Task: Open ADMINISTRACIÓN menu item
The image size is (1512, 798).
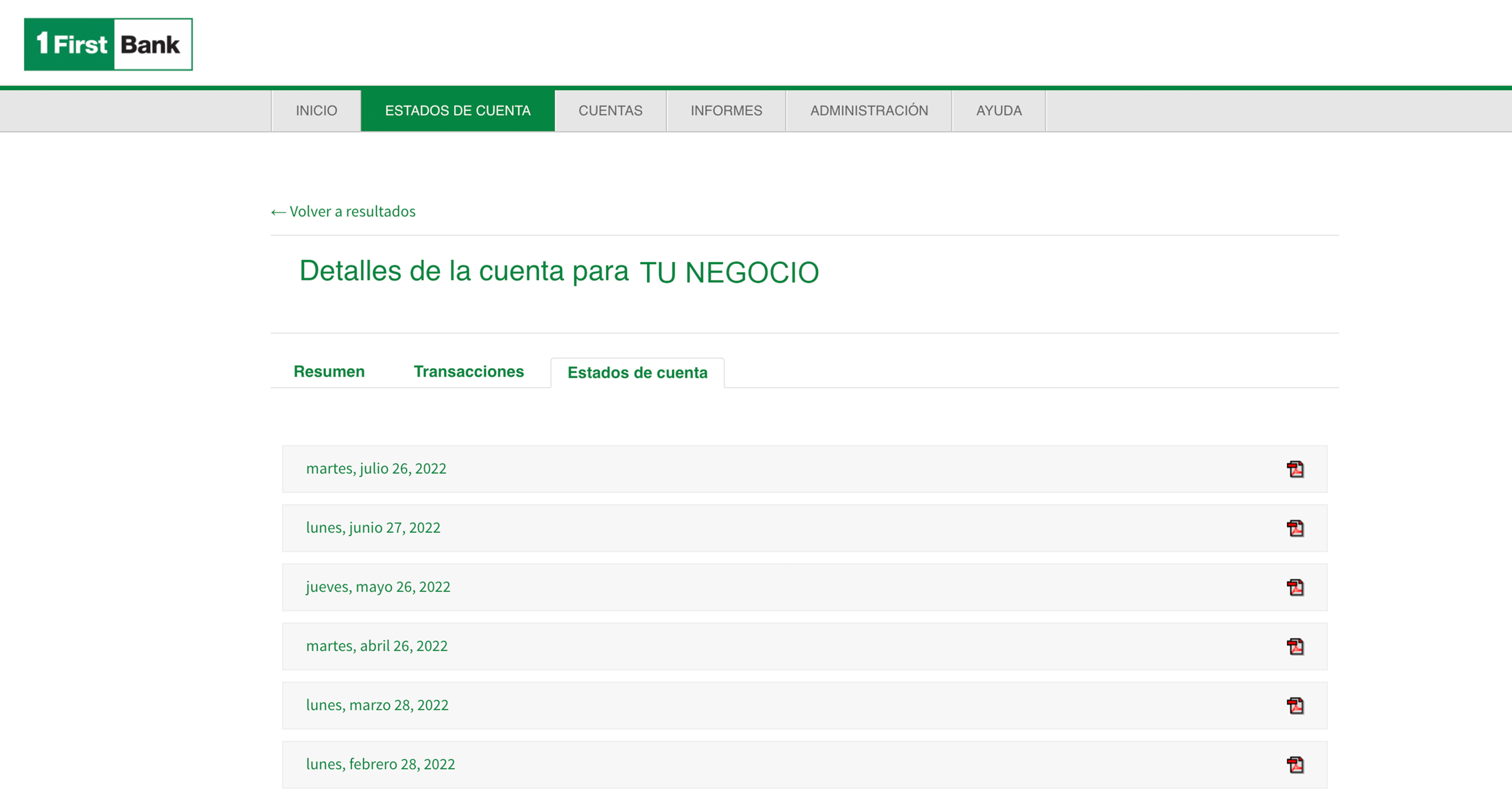Action: pyautogui.click(x=869, y=110)
